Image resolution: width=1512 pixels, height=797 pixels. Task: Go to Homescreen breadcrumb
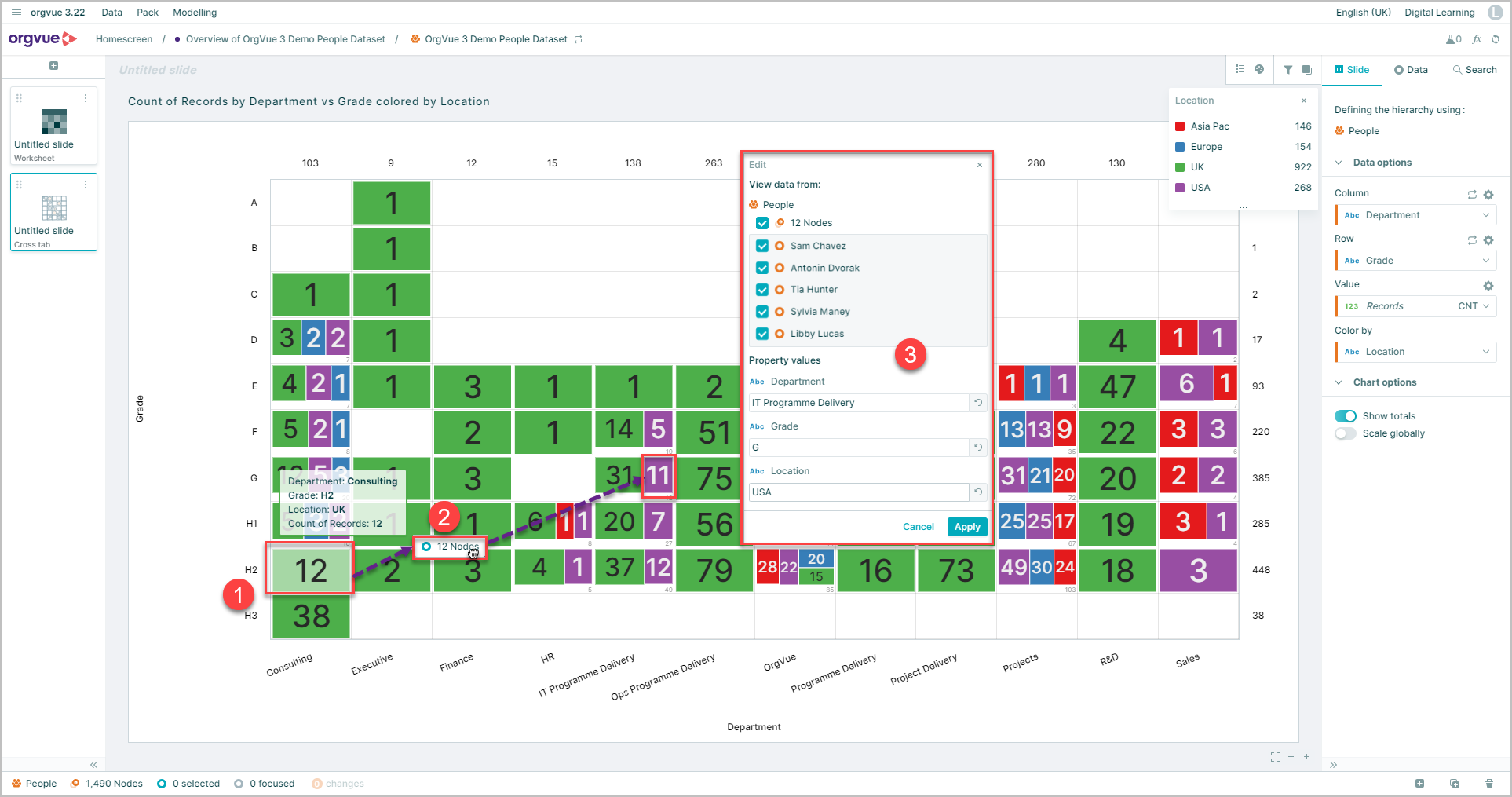click(124, 39)
